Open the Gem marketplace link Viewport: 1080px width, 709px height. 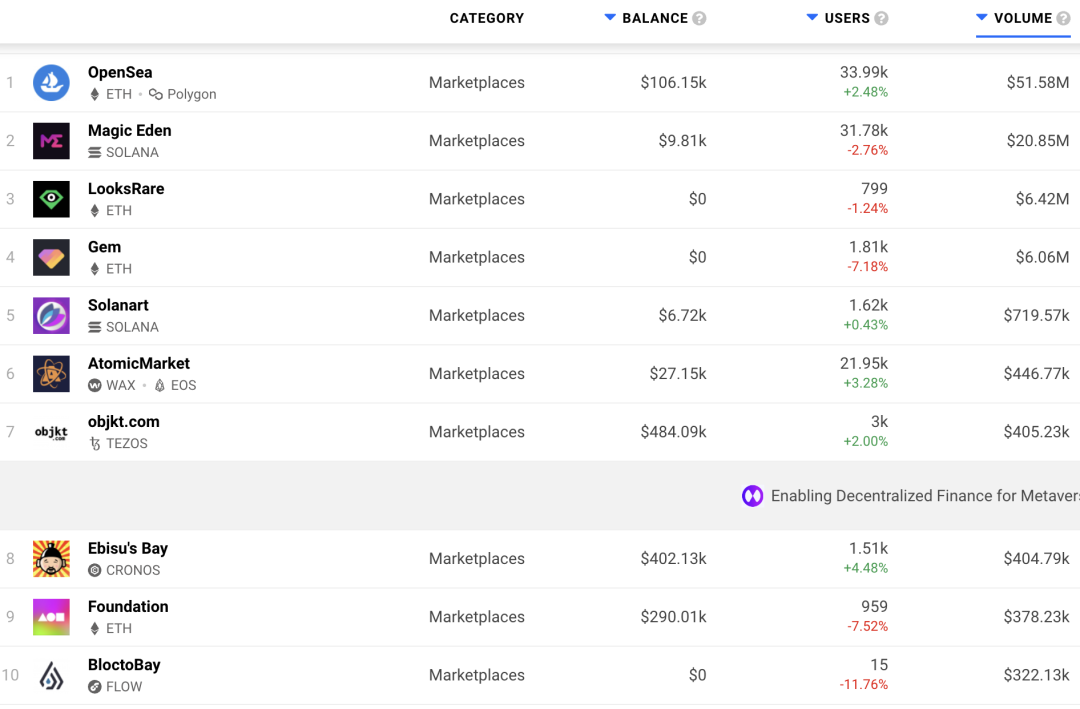104,247
